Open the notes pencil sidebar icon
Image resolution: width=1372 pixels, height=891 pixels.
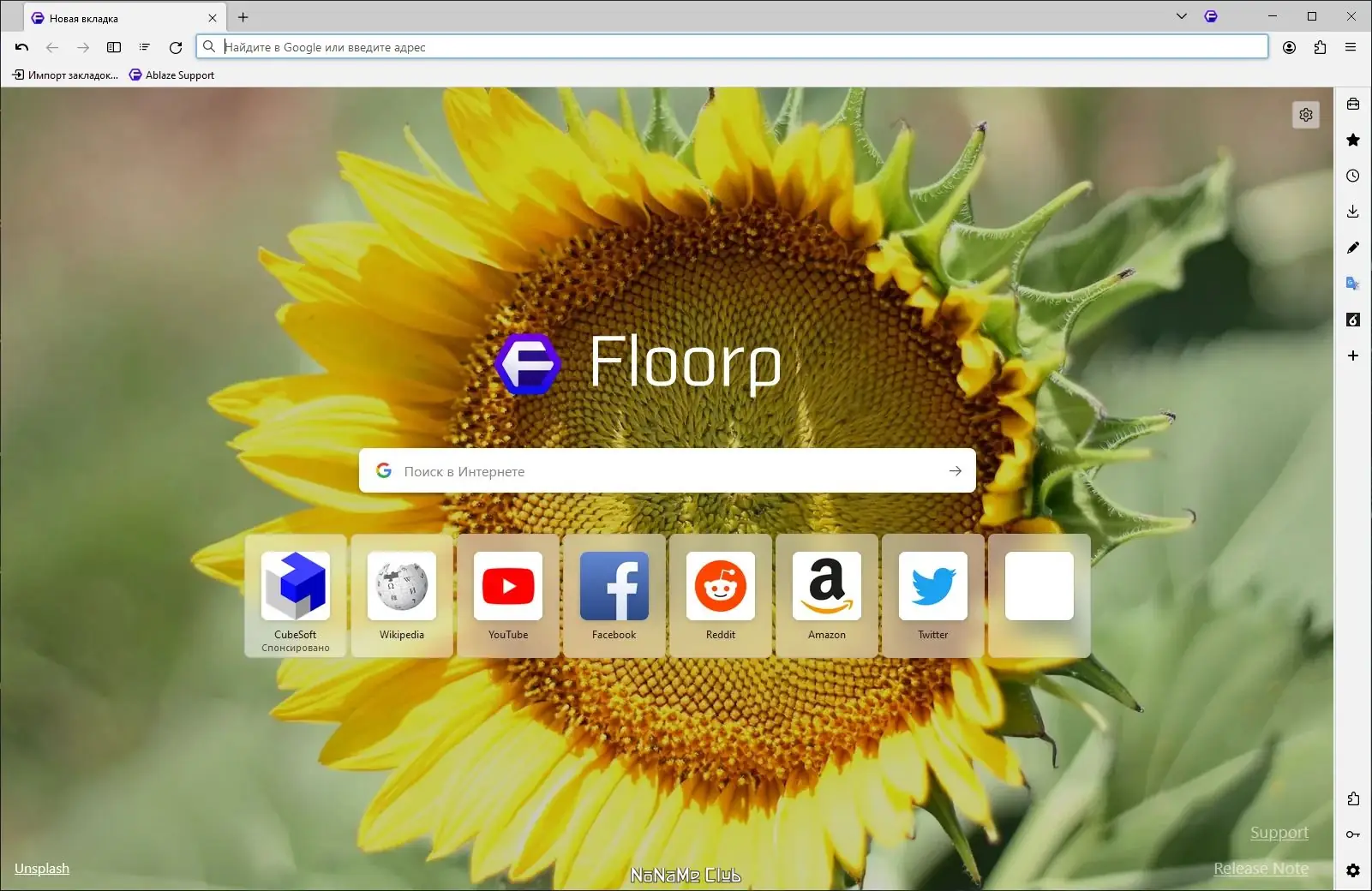point(1353,248)
